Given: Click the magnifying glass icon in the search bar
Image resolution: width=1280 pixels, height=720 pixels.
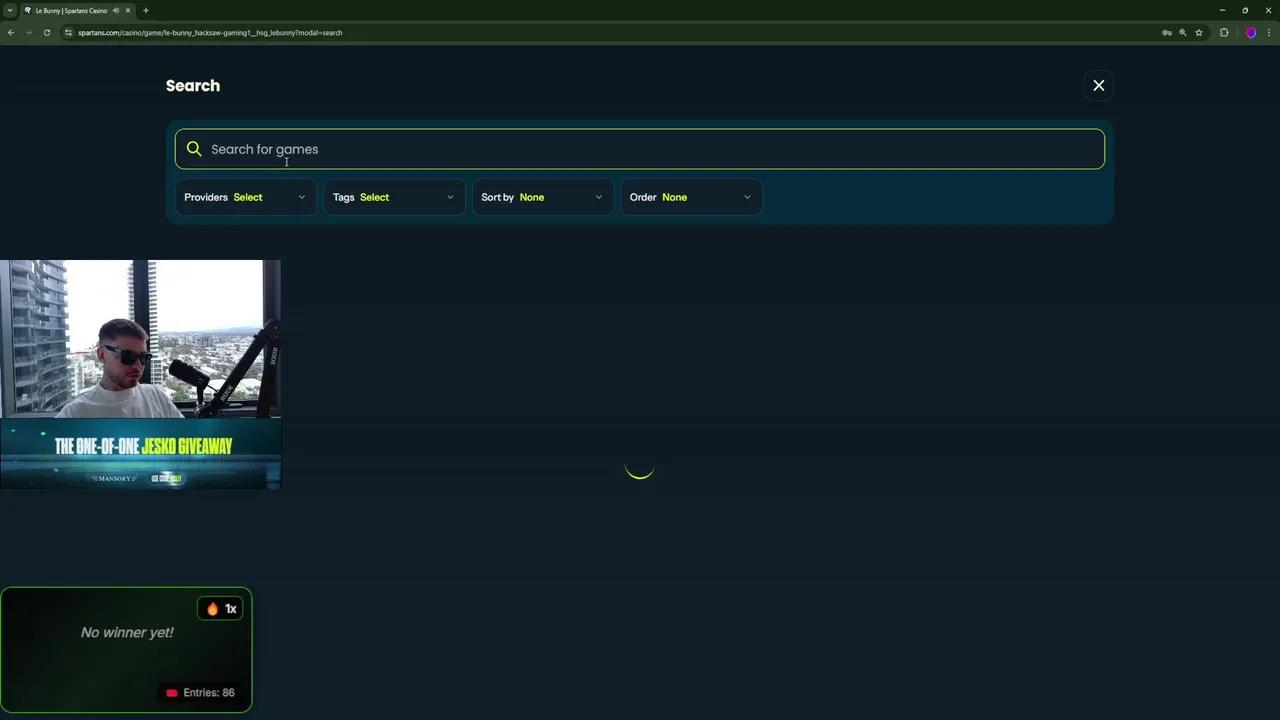Looking at the screenshot, I should tap(194, 149).
